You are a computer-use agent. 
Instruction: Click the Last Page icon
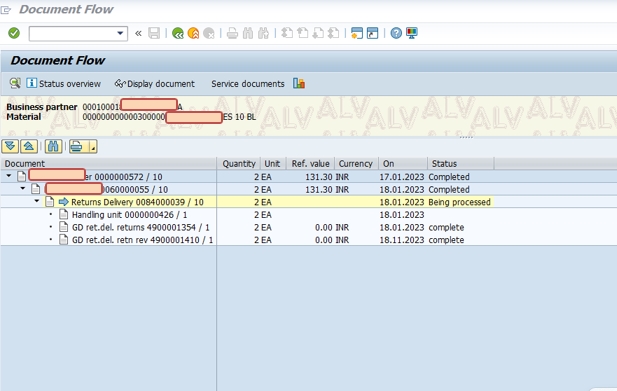[334, 33]
